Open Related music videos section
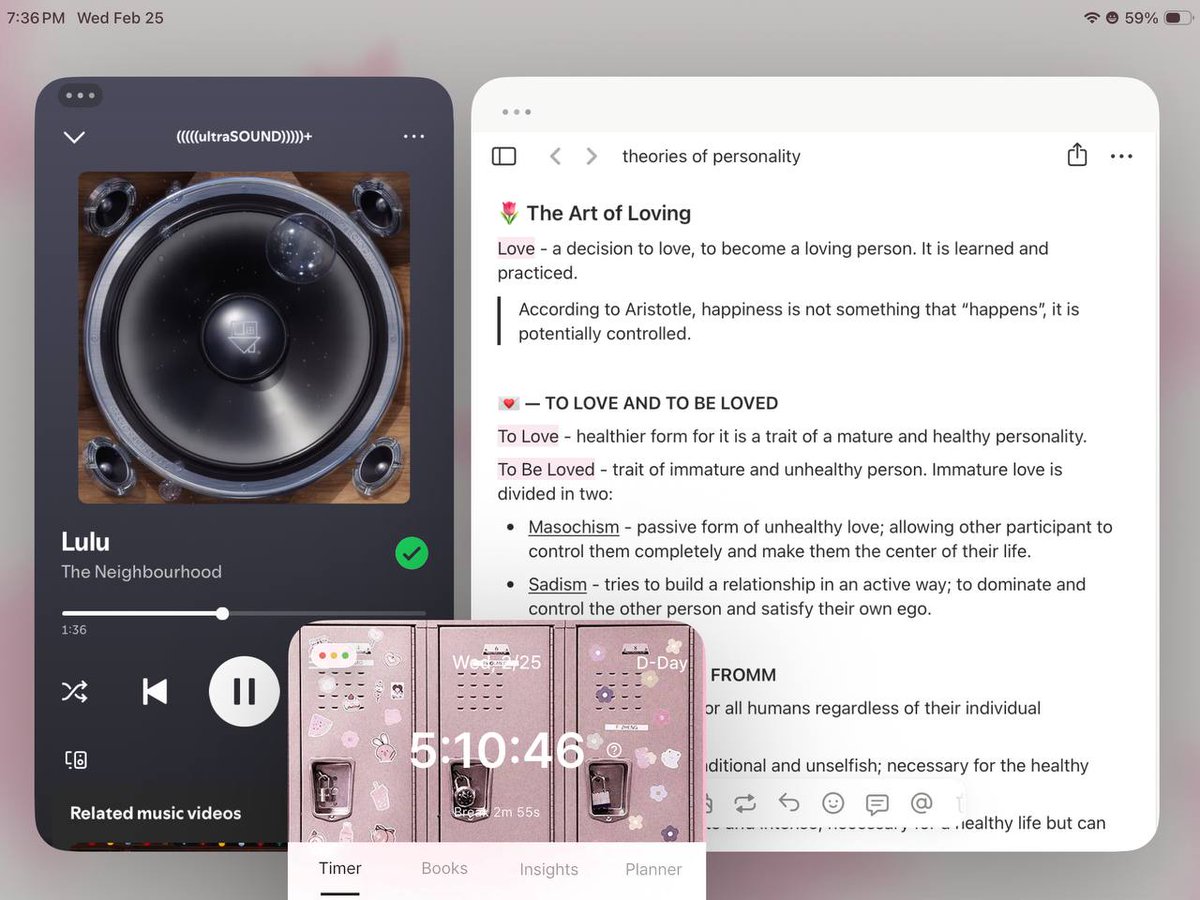Screen dimensions: 1200x900 [x=155, y=813]
